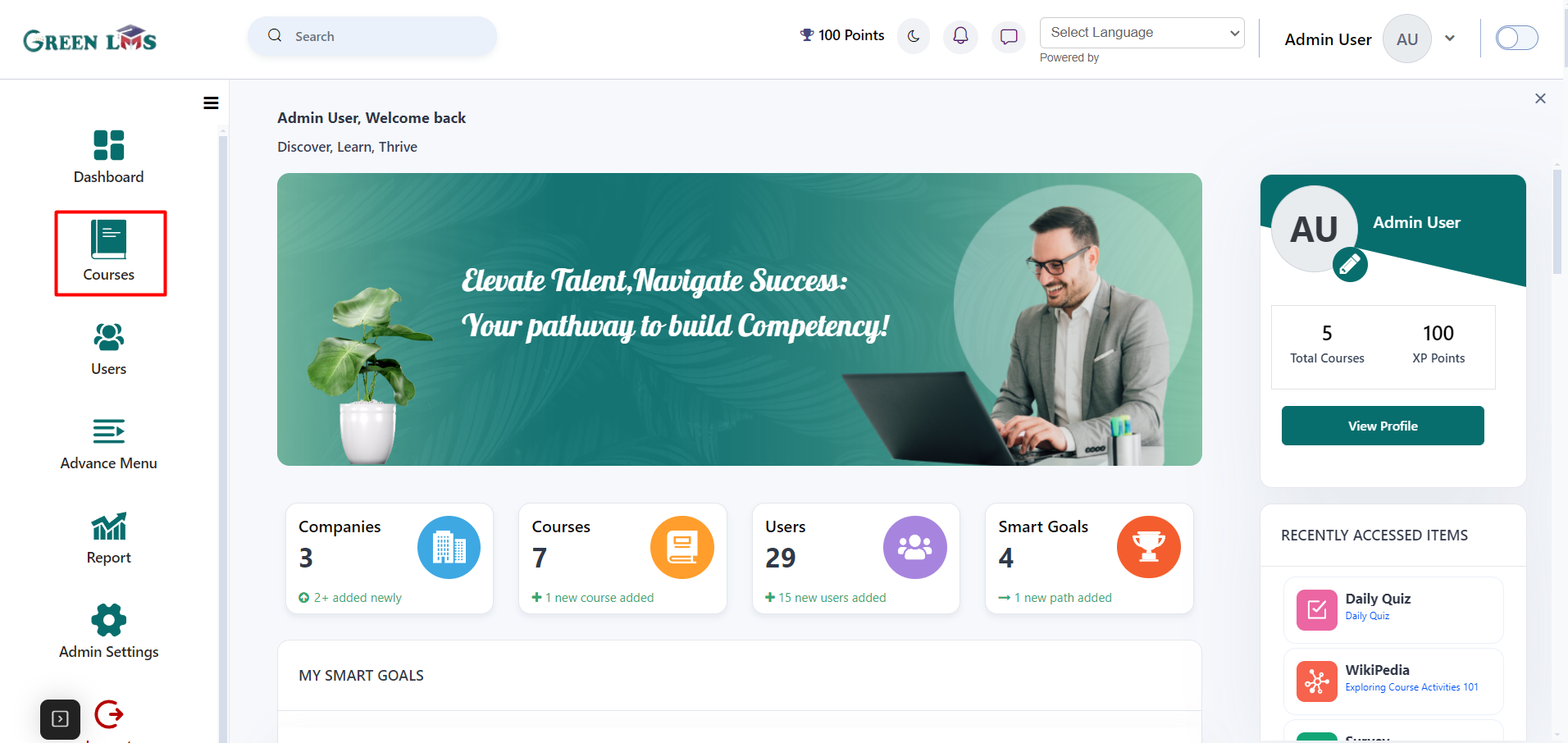Screen dimensions: 1568x743
Task: Click the orange Courses card icon
Action: (x=682, y=547)
